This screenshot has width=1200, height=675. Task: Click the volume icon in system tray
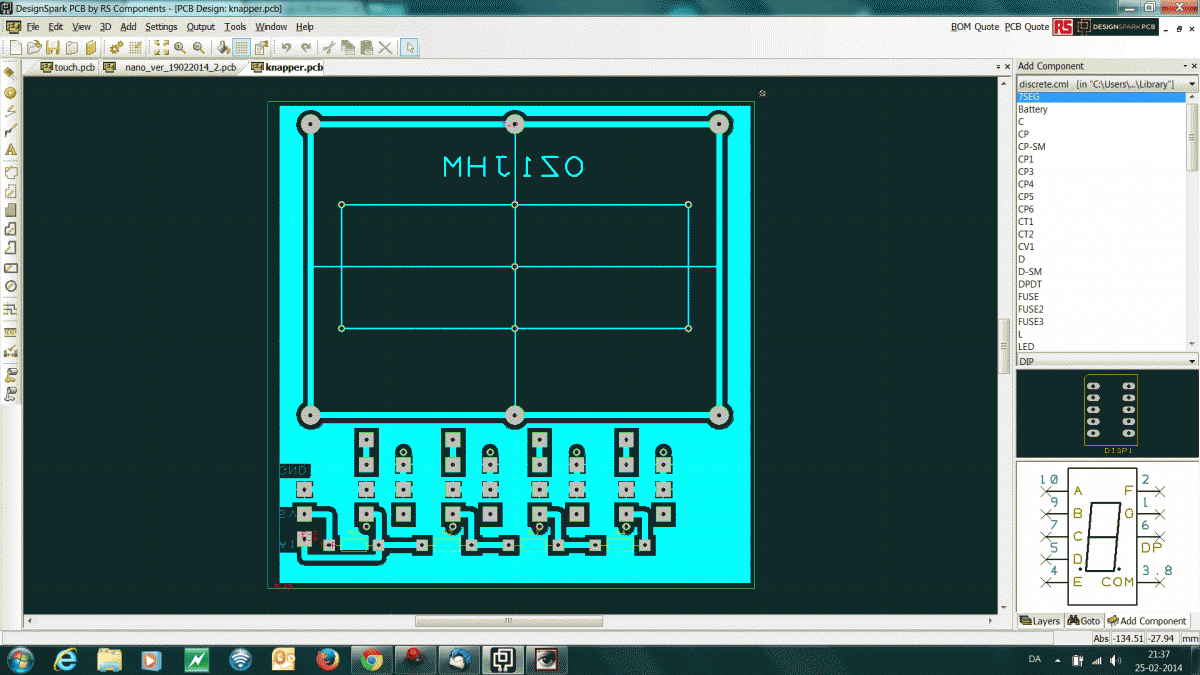[1117, 660]
